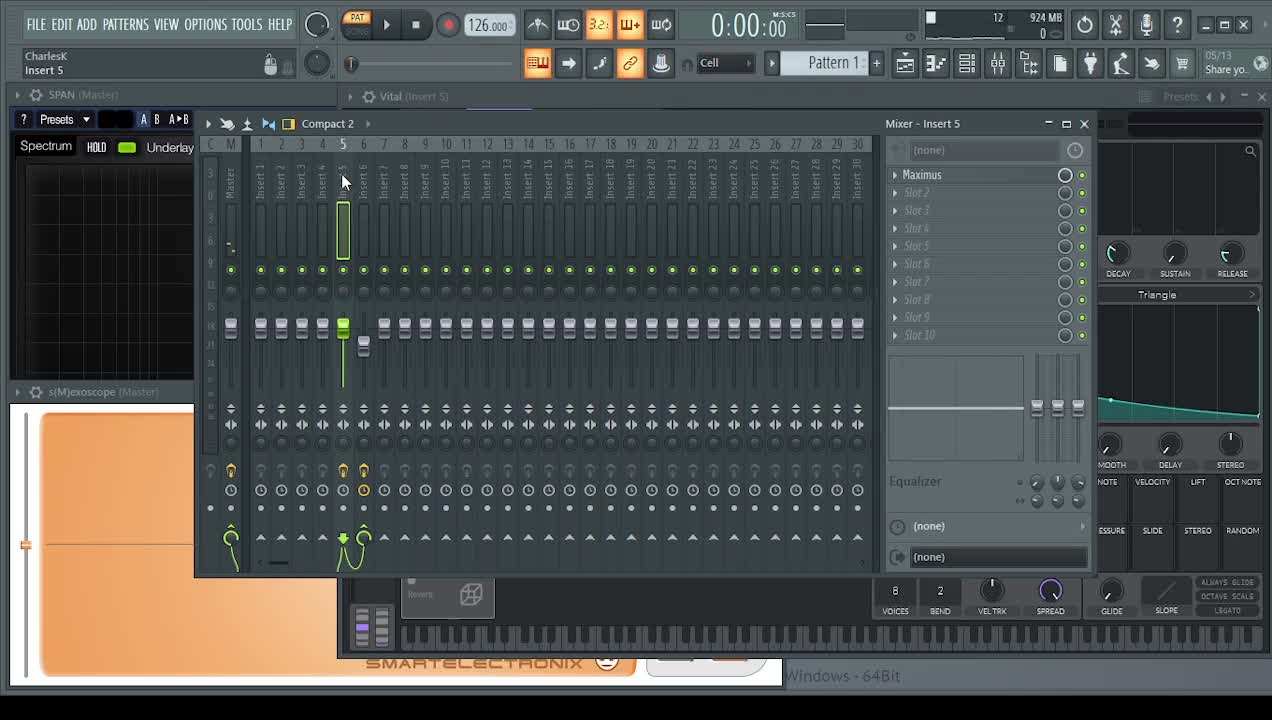The width and height of the screenshot is (1272, 720).
Task: Open the TOOLS menu
Action: 247,24
